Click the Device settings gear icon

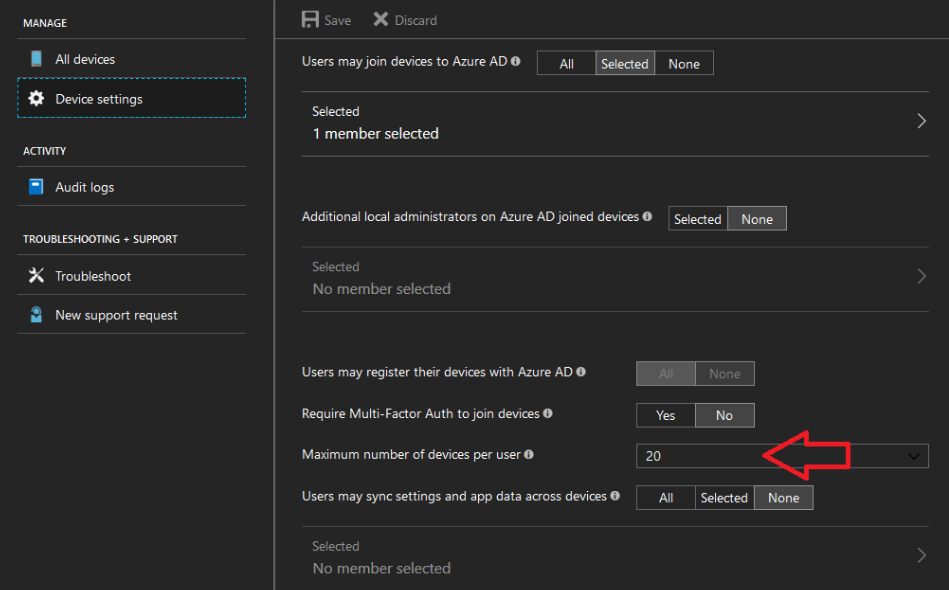pos(36,98)
